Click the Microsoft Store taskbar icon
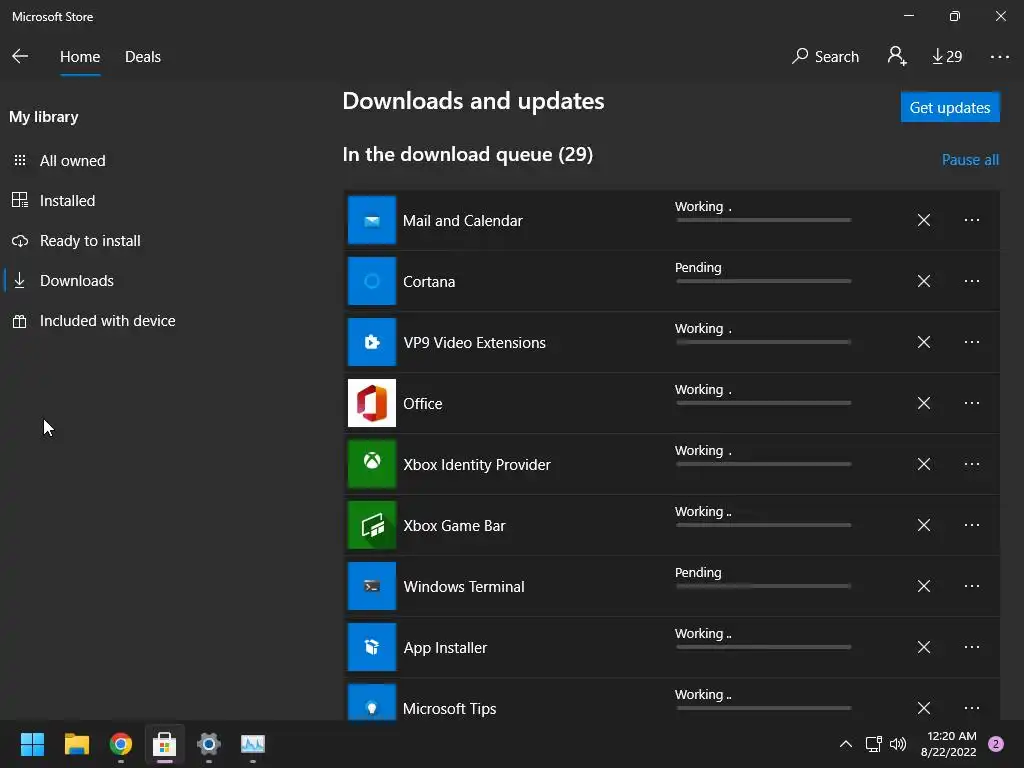The width and height of the screenshot is (1024, 768). (x=165, y=744)
